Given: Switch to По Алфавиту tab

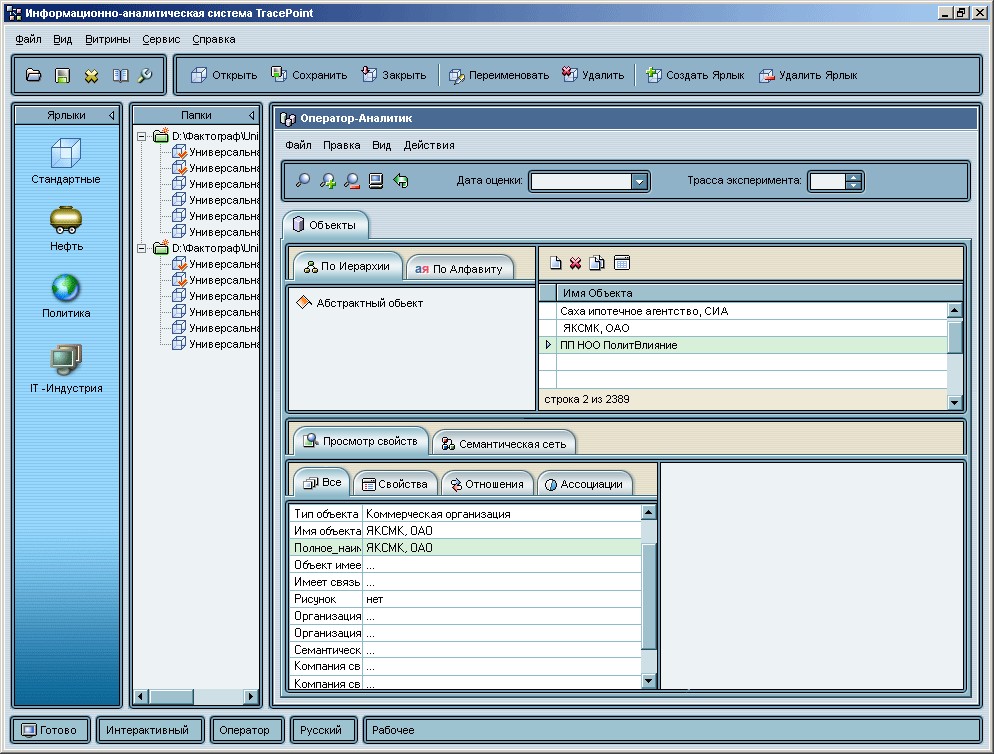Looking at the screenshot, I should pyautogui.click(x=459, y=269).
